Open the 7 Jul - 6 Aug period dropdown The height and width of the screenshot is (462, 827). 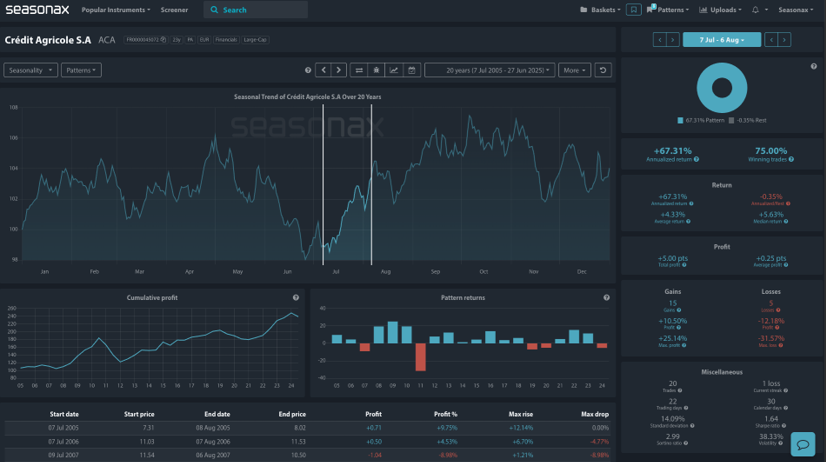[x=722, y=40]
